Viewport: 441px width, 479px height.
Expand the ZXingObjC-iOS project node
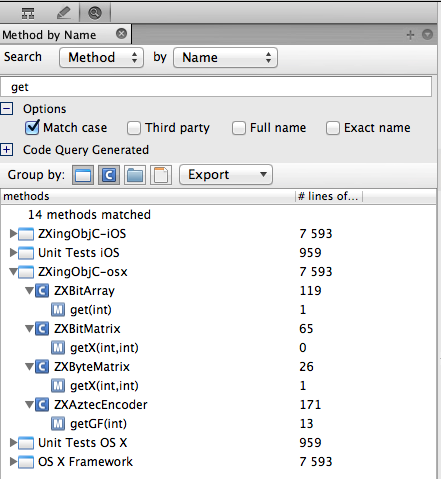[x=13, y=233]
